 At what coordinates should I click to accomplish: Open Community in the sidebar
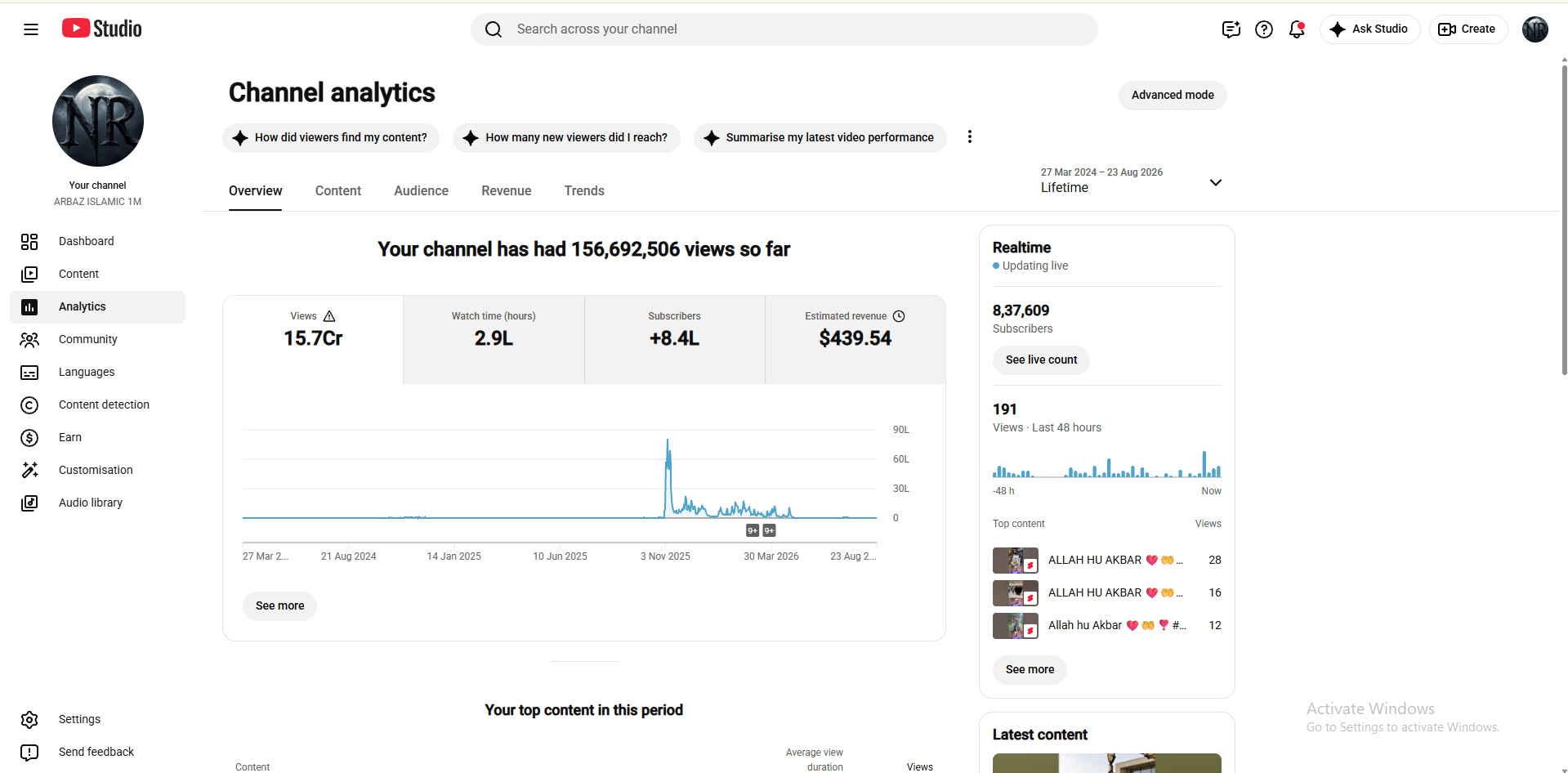(98, 339)
